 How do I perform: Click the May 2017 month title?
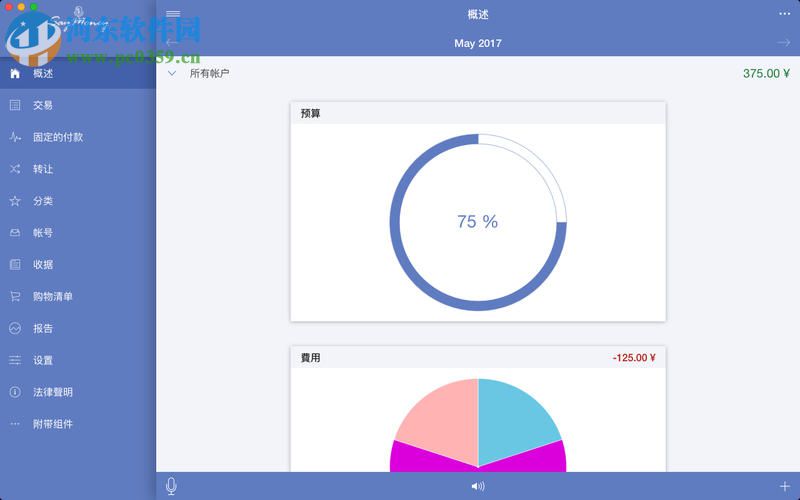click(478, 43)
